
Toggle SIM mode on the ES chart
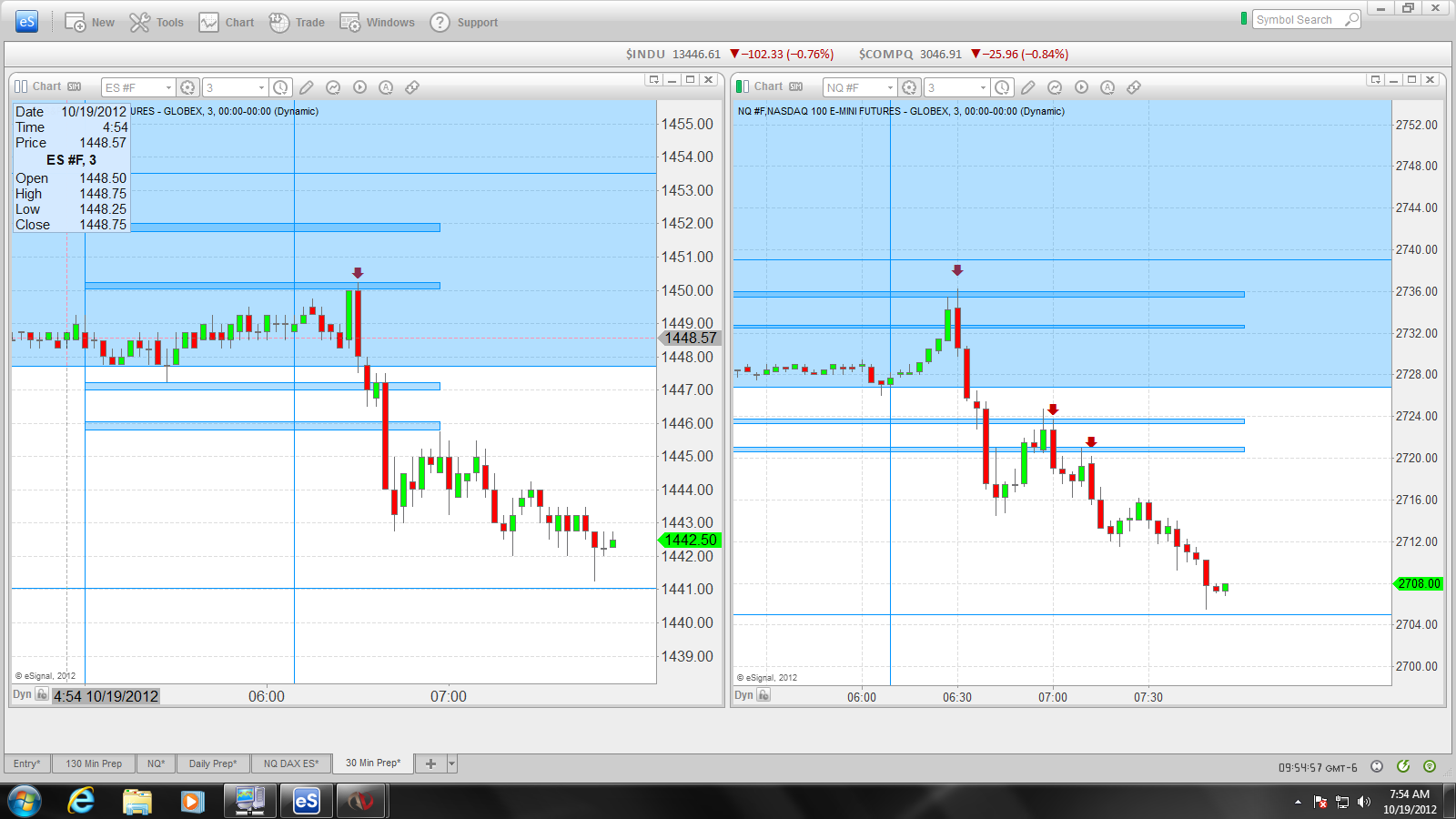pyautogui.click(x=74, y=86)
